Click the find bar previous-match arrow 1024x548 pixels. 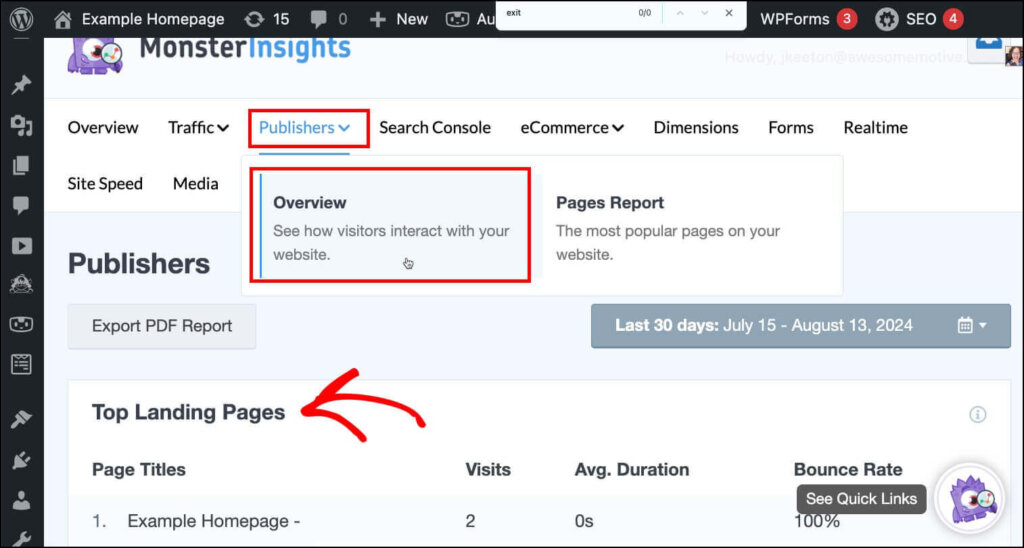tap(680, 13)
